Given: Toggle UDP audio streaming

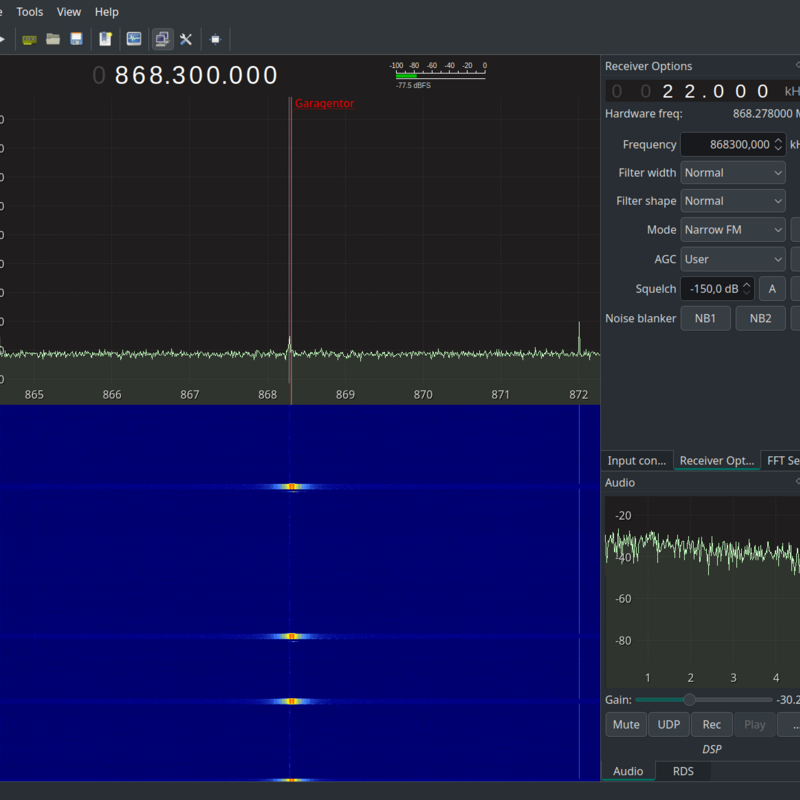Looking at the screenshot, I should click(669, 724).
